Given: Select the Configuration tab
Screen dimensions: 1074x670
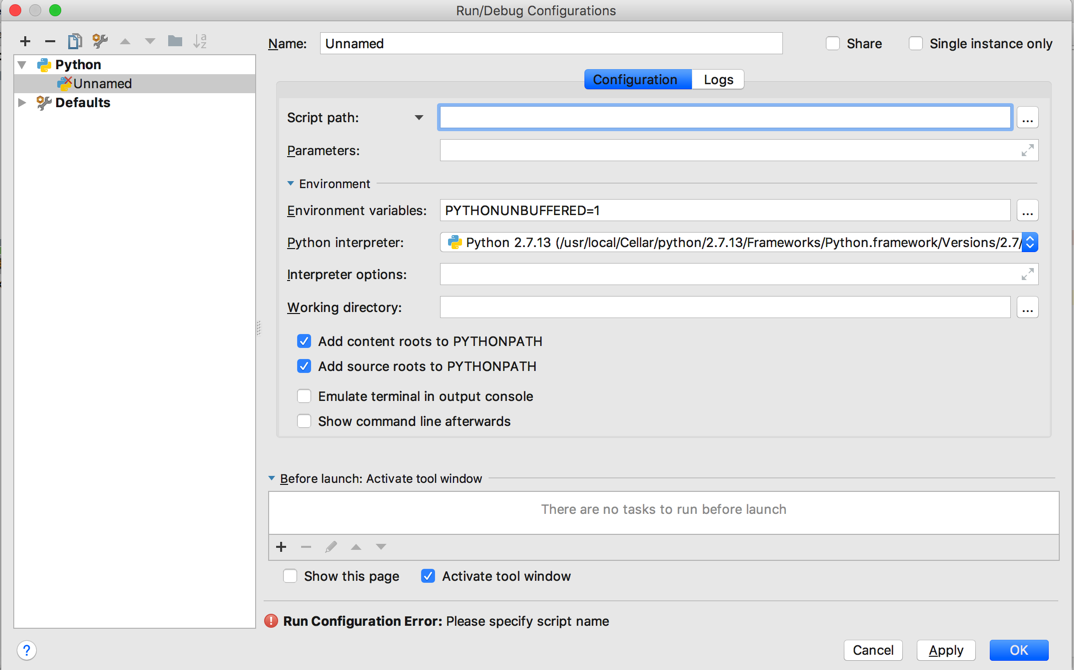Looking at the screenshot, I should [635, 80].
